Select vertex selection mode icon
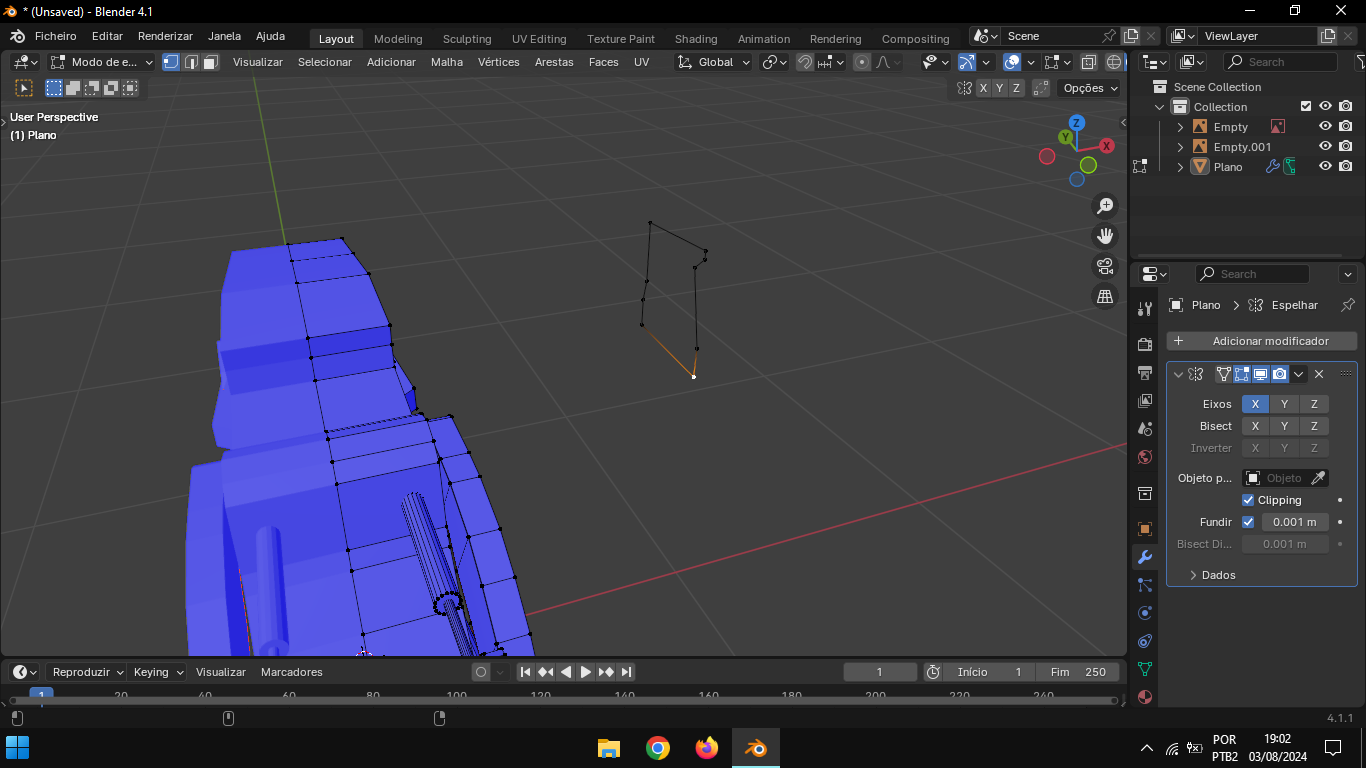 (x=171, y=62)
